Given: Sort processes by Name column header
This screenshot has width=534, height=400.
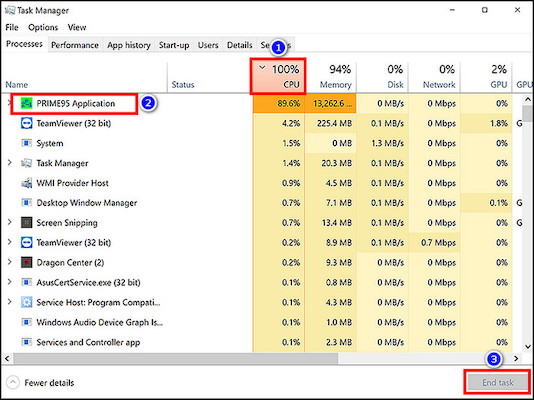Looking at the screenshot, I should [84, 77].
